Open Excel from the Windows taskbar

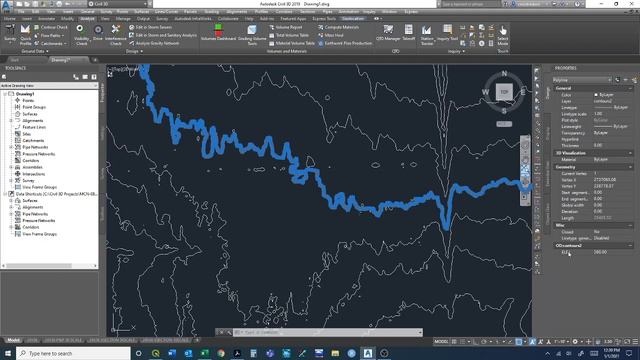[204, 353]
